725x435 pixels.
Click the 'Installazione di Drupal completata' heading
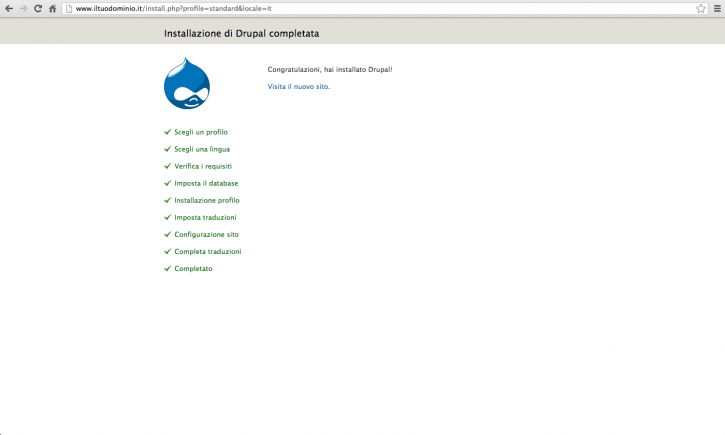[241, 33]
